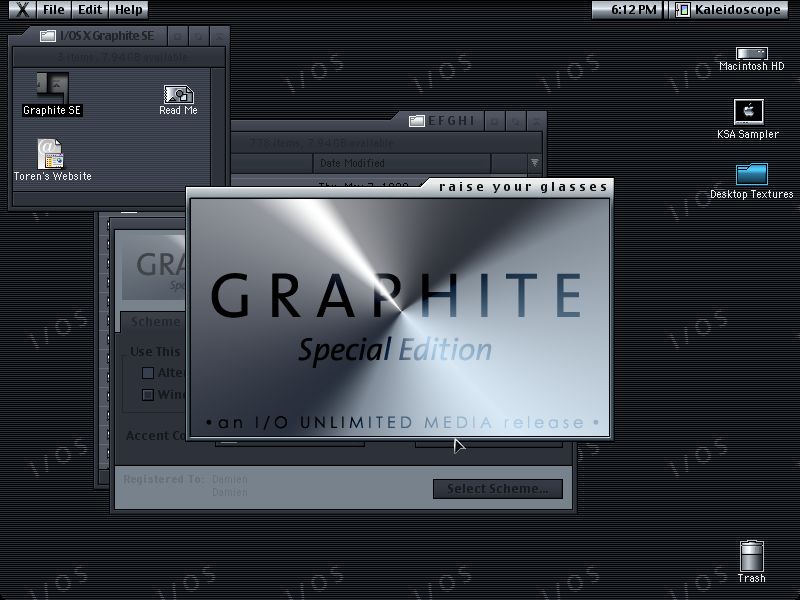Screen dimensions: 800x600
Task: Click the collapse arrow button on the I/OS X Graphite SE window
Action: (x=219, y=36)
